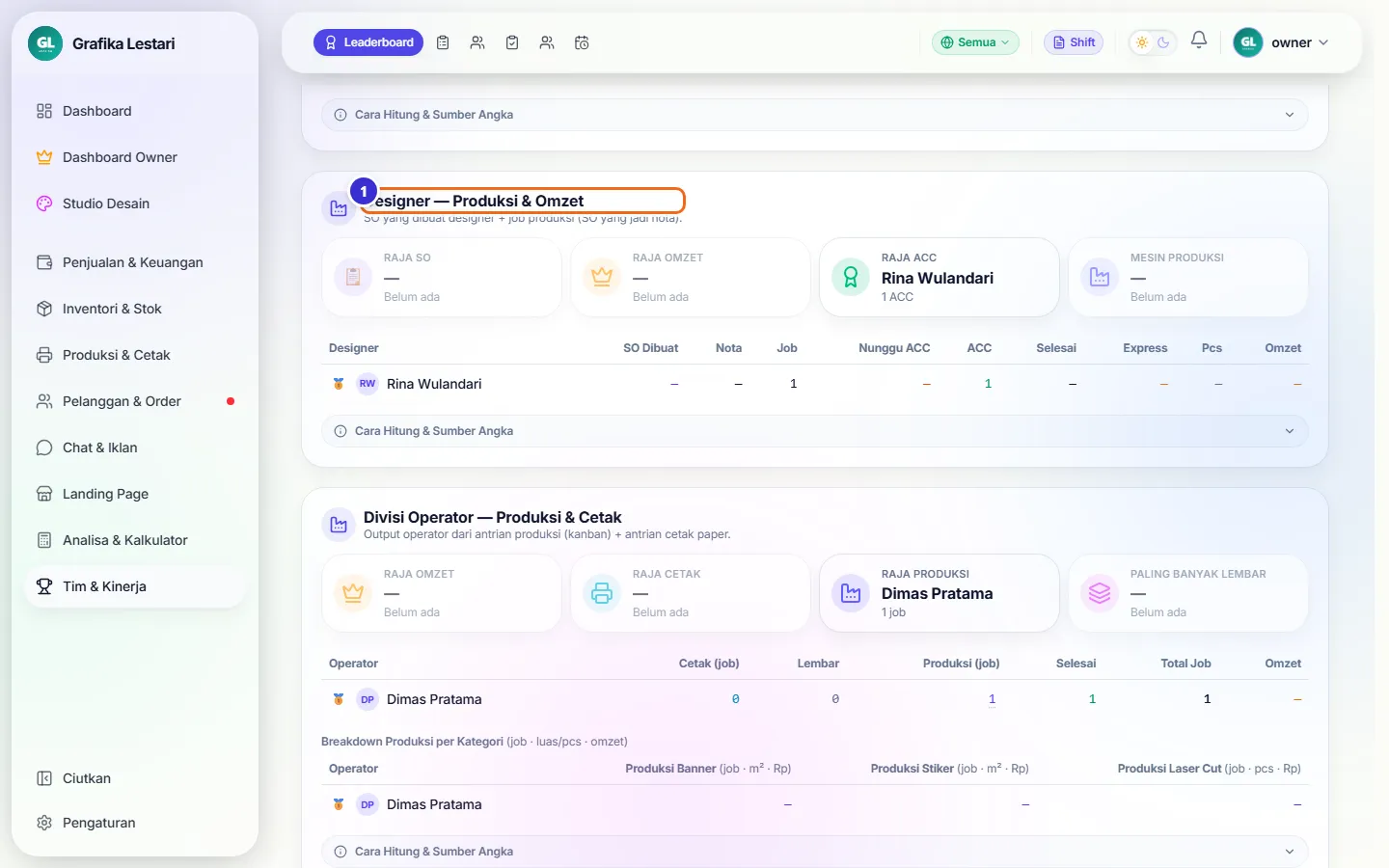
Task: Click the Grafika Lestari logo
Action: [x=45, y=43]
